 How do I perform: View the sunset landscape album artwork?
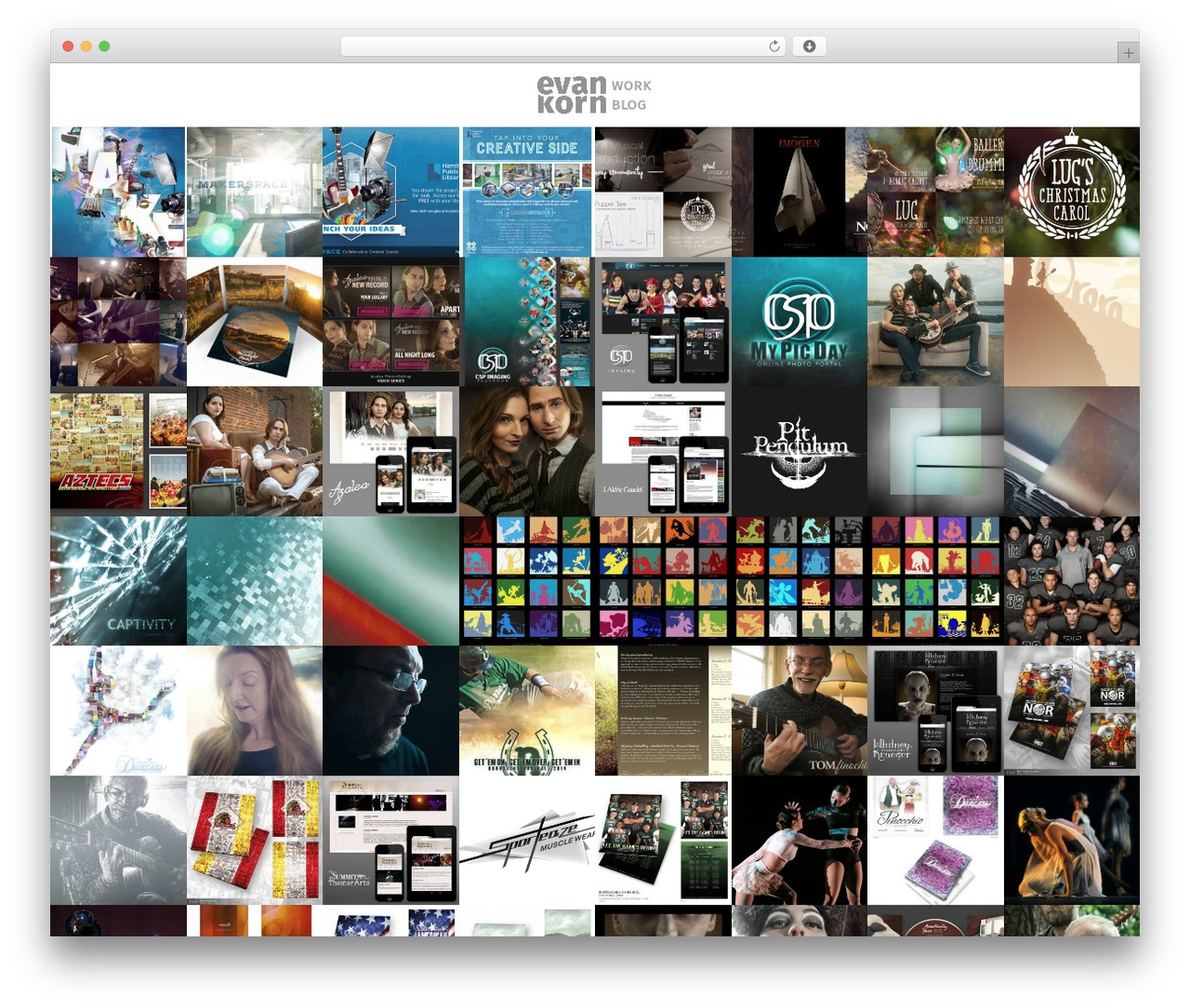click(x=254, y=322)
